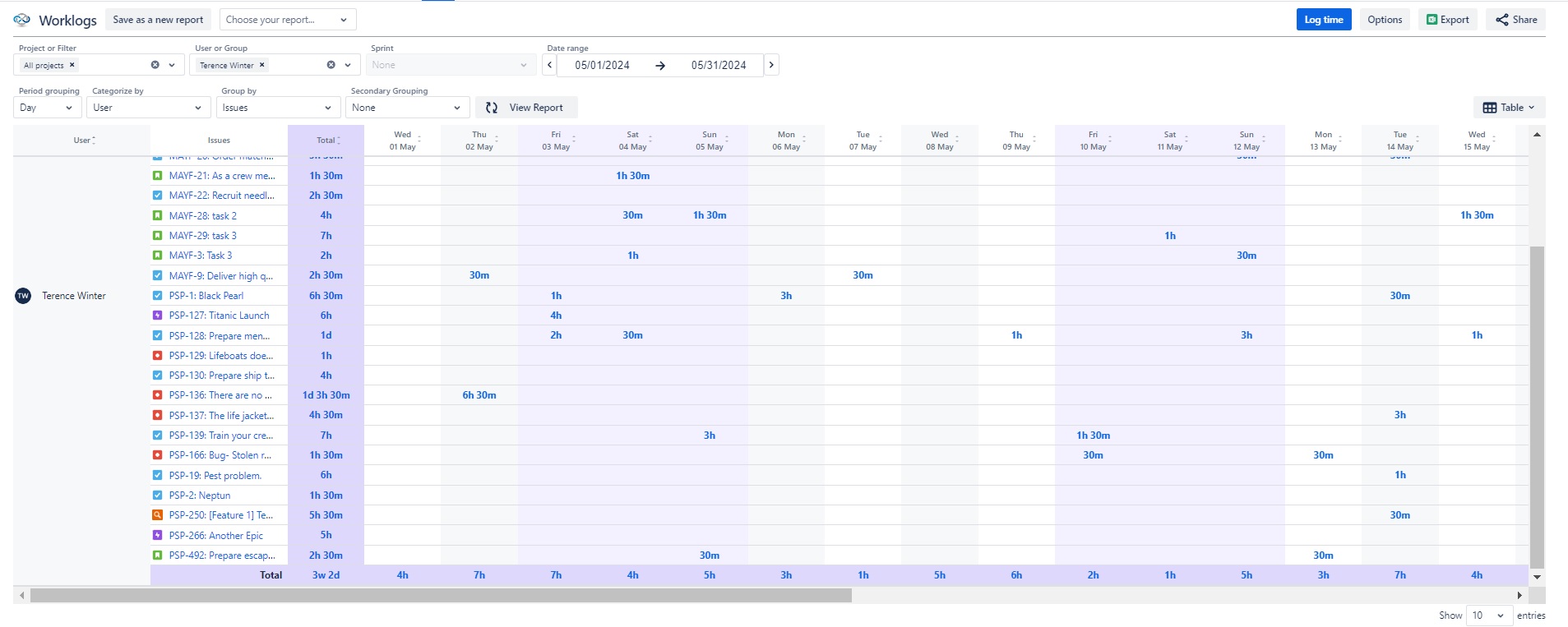Click PSP-129 Lifeboats bug icon
Image resolution: width=1568 pixels, height=627 pixels.
(158, 356)
